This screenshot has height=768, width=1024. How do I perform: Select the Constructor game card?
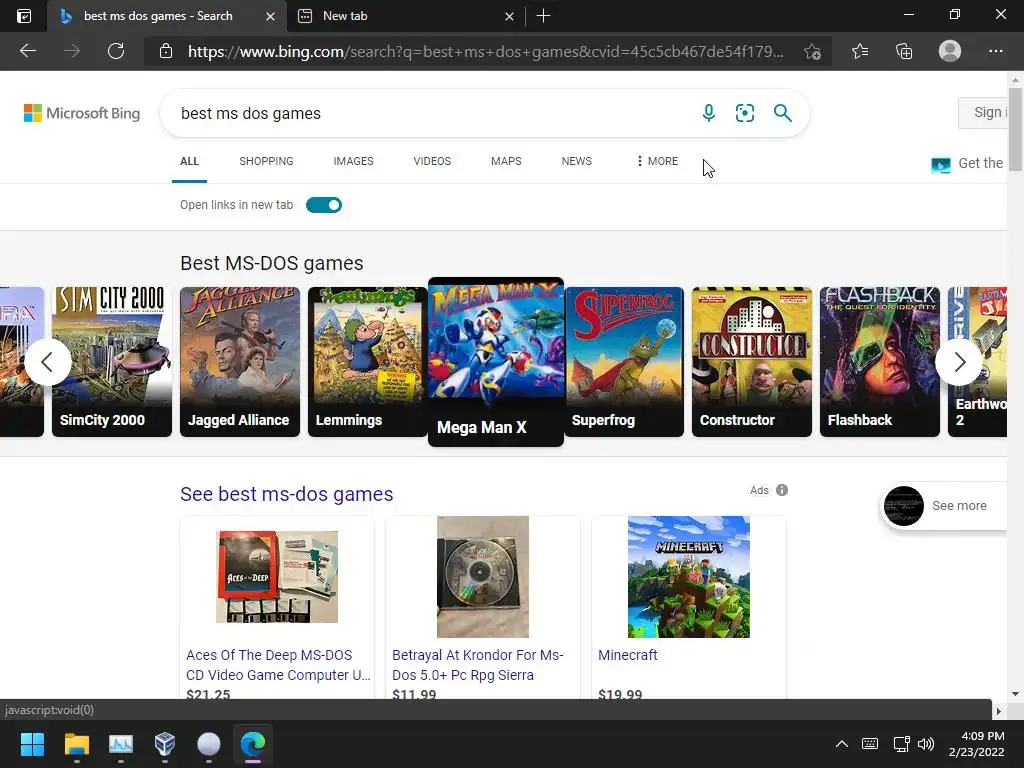[x=752, y=362]
